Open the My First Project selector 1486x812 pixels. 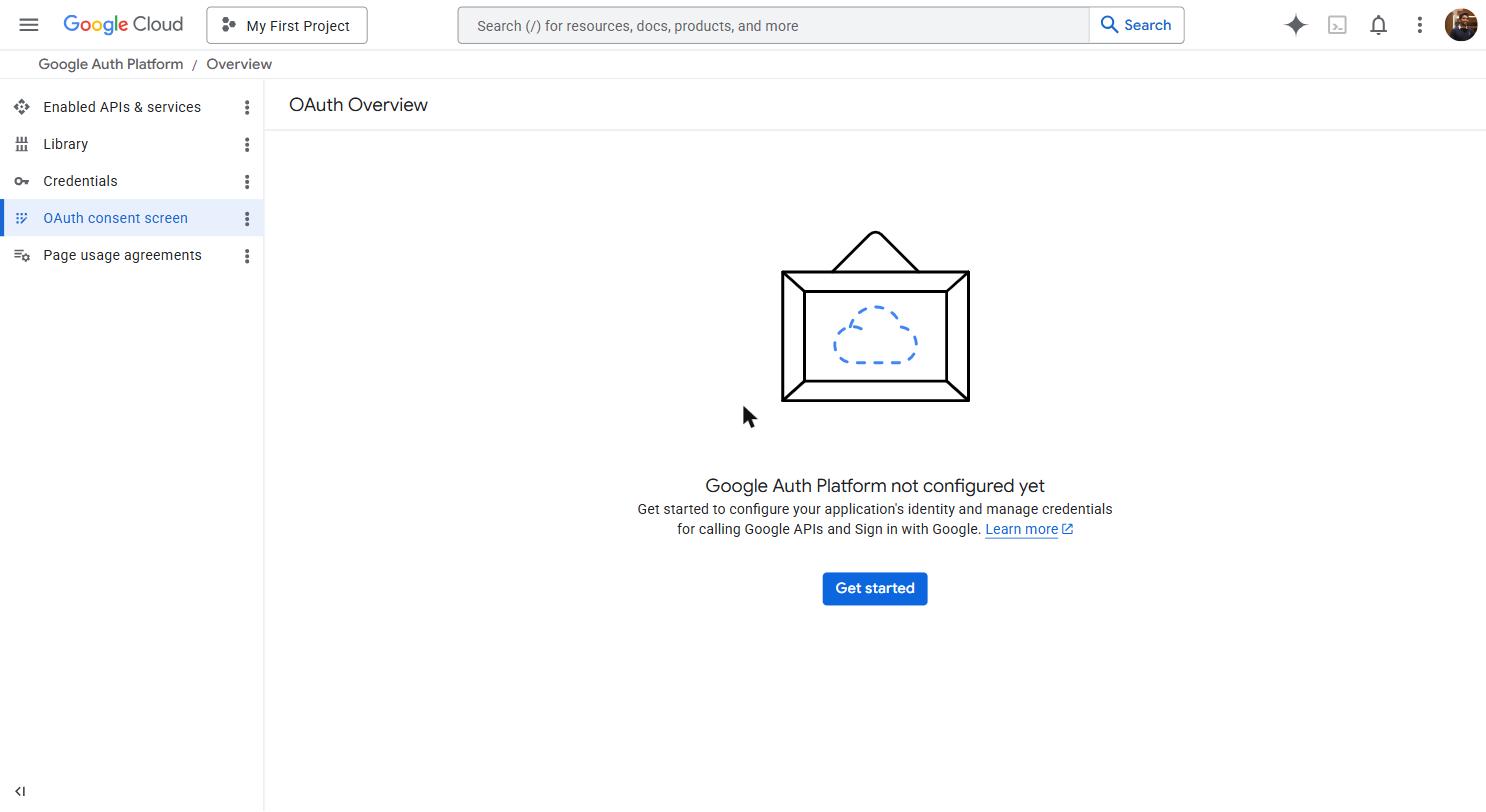[287, 25]
